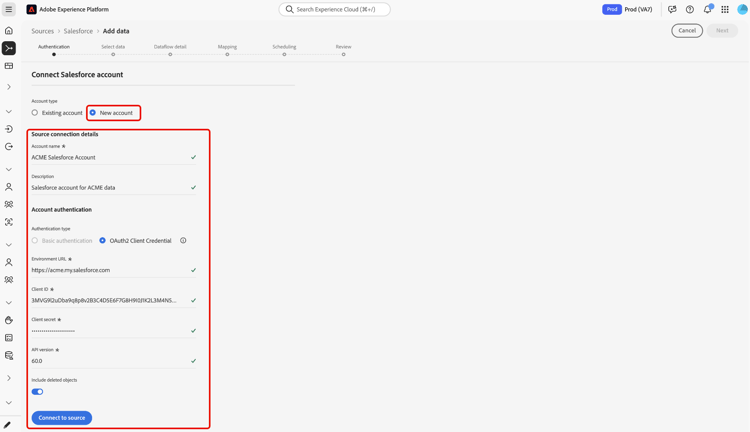The height and width of the screenshot is (432, 750).
Task: Select the New account radio button
Action: (93, 113)
